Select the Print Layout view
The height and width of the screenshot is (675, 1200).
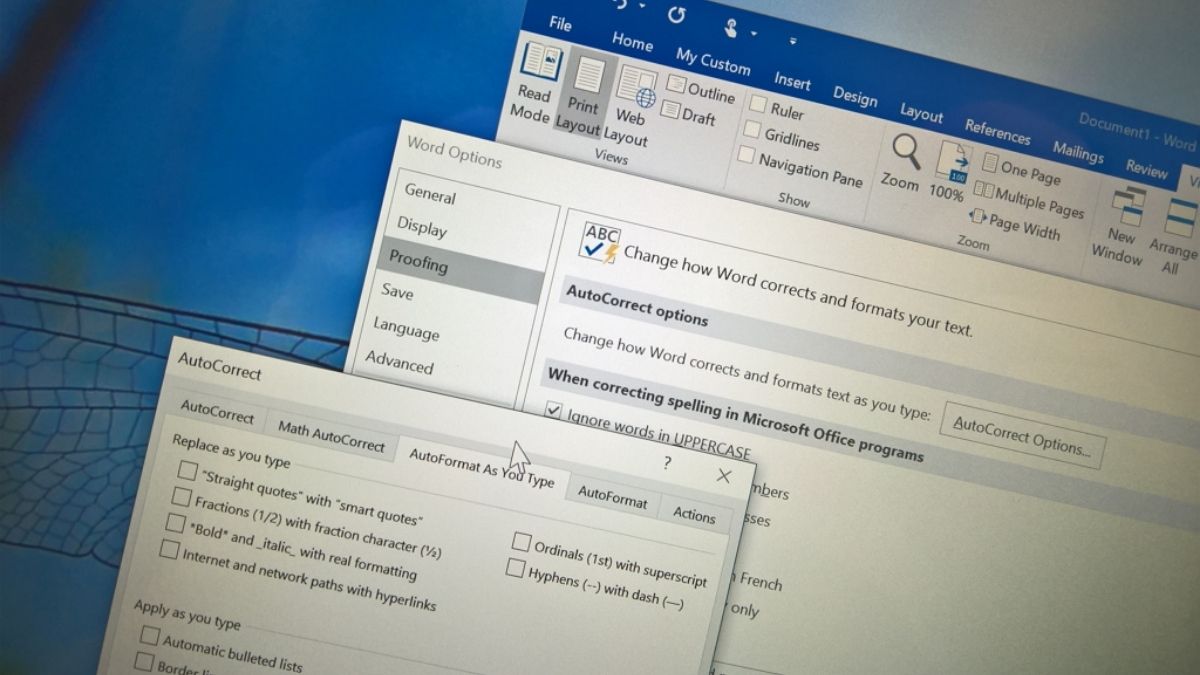pyautogui.click(x=583, y=95)
